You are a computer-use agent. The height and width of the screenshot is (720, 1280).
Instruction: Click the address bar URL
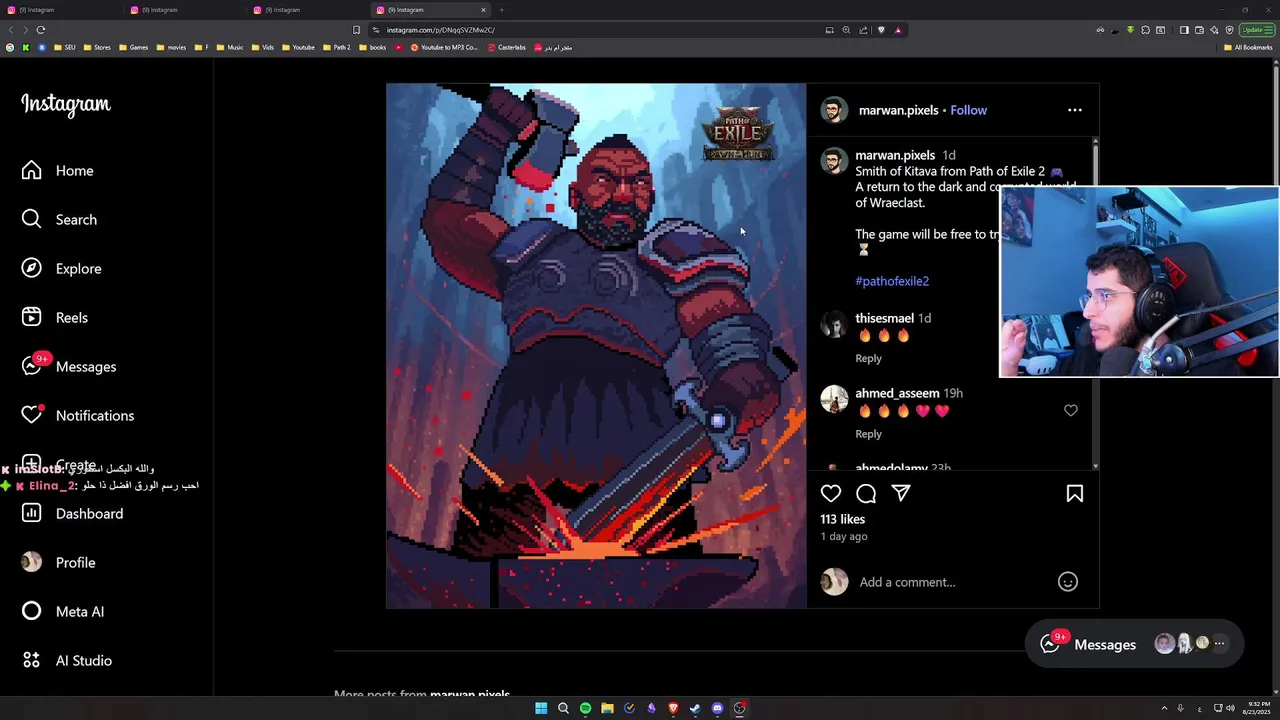[441, 30]
